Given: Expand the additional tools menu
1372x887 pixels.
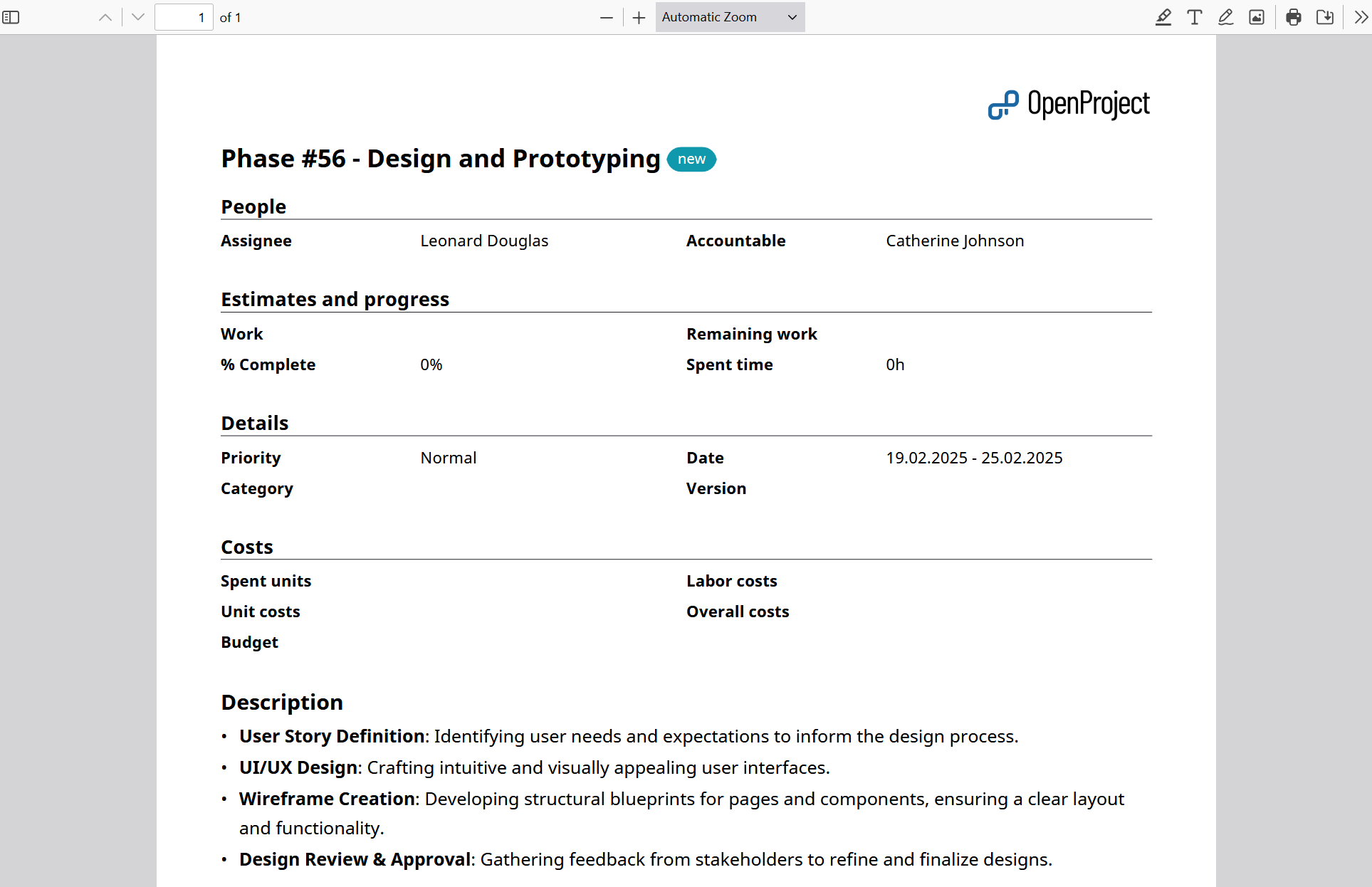Looking at the screenshot, I should 1361,17.
